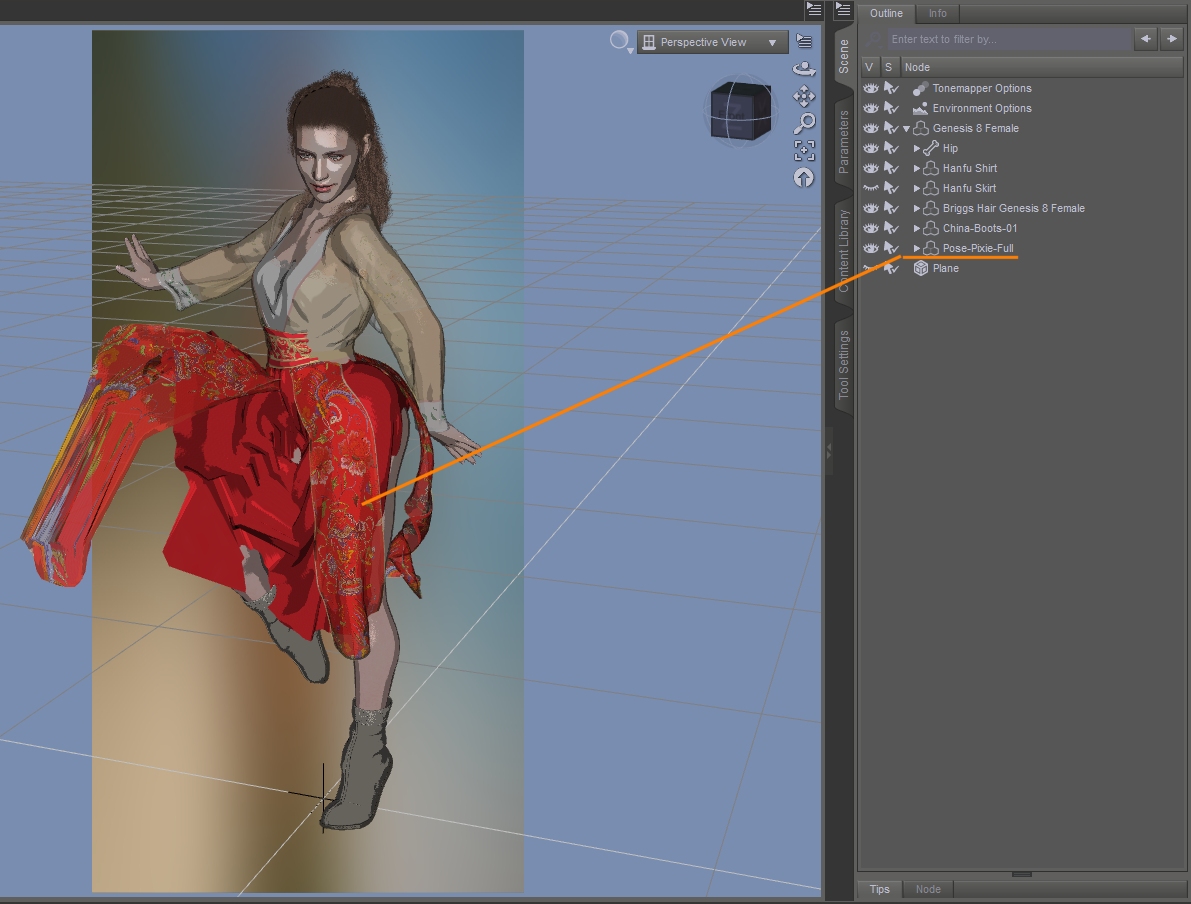
Task: Click the Environment Options node icon
Action: tap(920, 109)
